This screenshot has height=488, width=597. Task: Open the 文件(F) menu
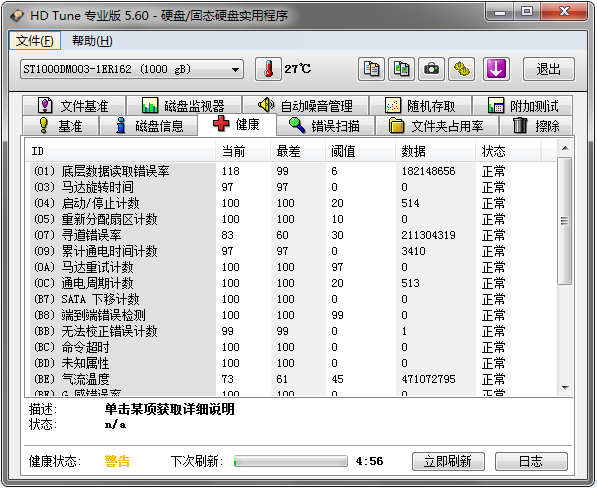click(35, 41)
